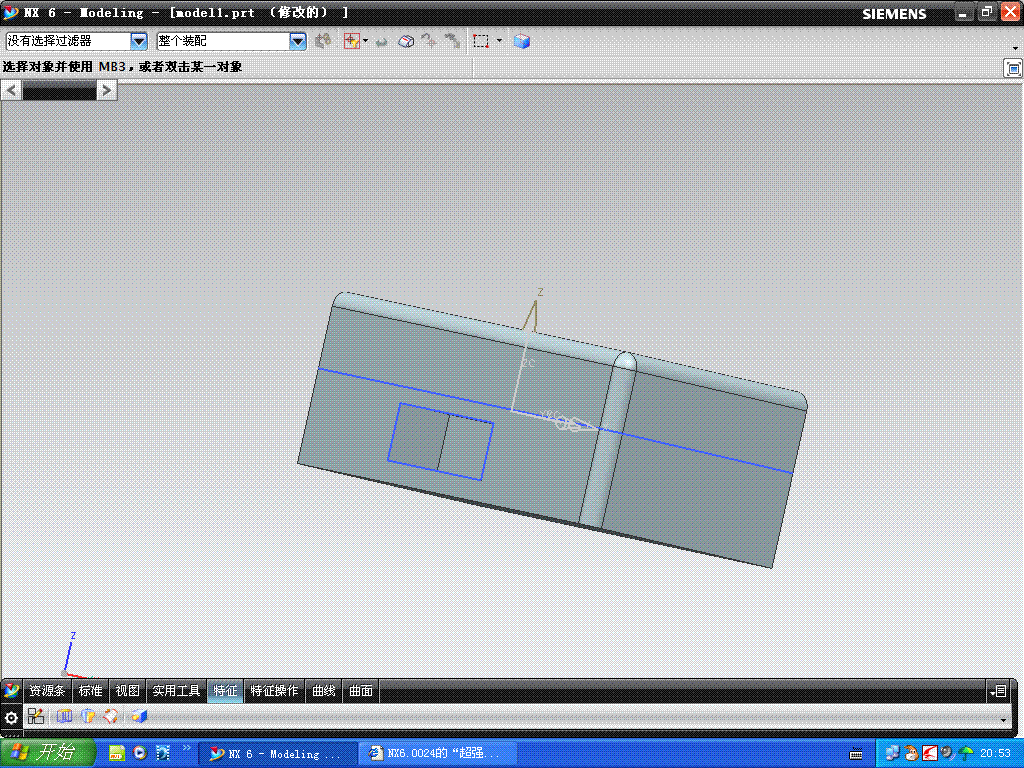Click the block cube icon in the feature toolbar
1024x768 pixels.
click(138, 716)
